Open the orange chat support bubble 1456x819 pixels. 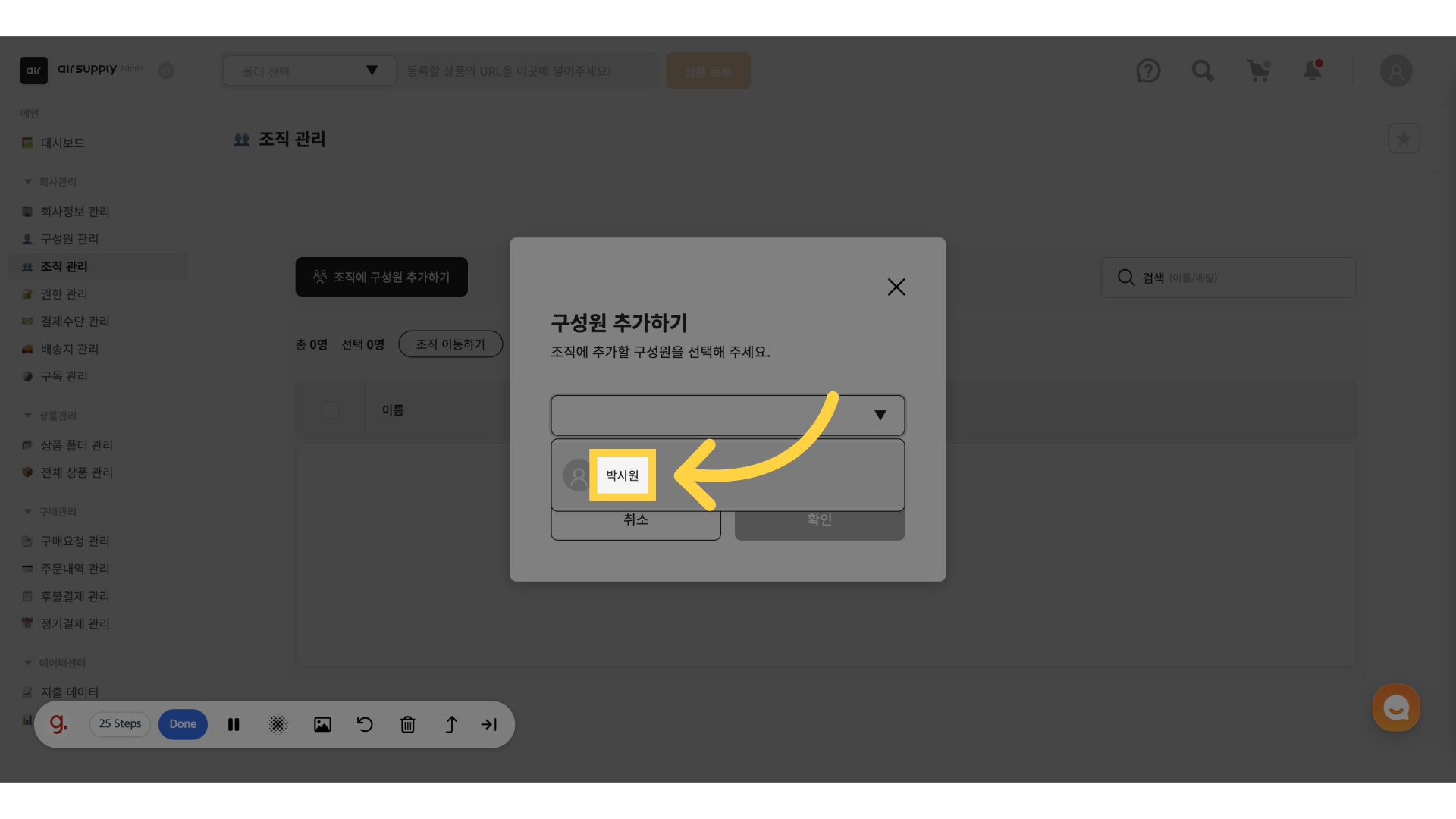click(1396, 708)
